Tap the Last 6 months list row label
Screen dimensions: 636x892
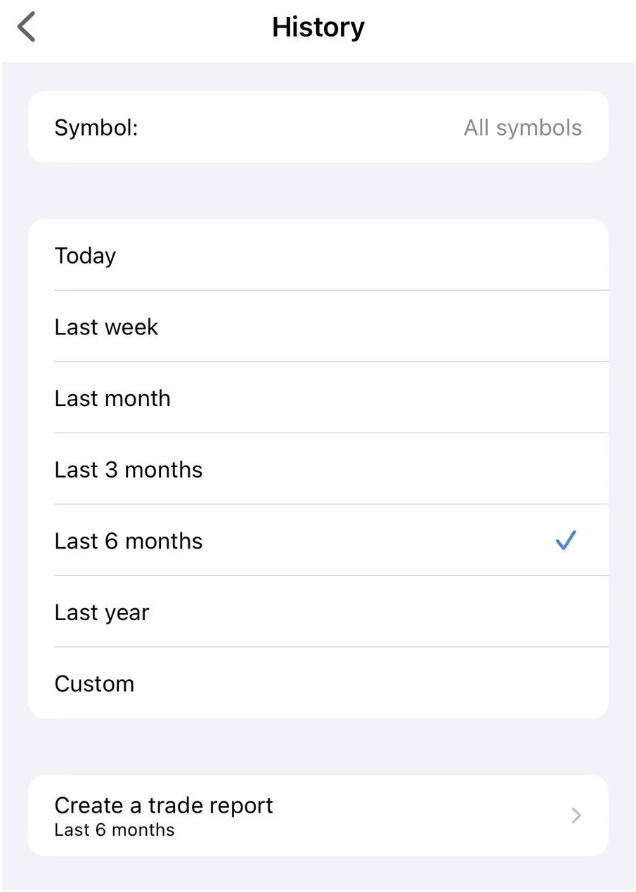click(x=128, y=541)
